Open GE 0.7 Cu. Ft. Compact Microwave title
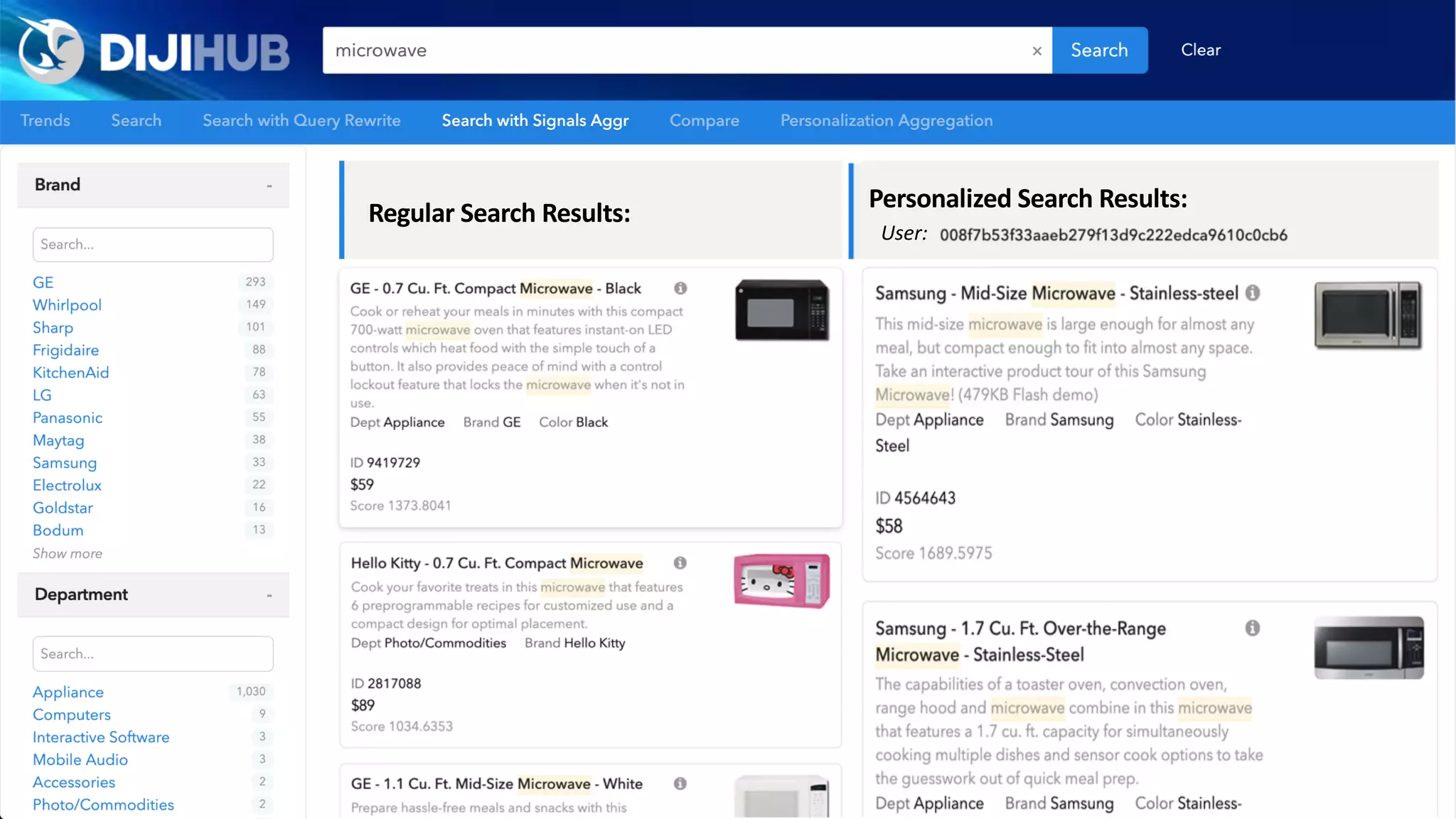 (x=496, y=289)
